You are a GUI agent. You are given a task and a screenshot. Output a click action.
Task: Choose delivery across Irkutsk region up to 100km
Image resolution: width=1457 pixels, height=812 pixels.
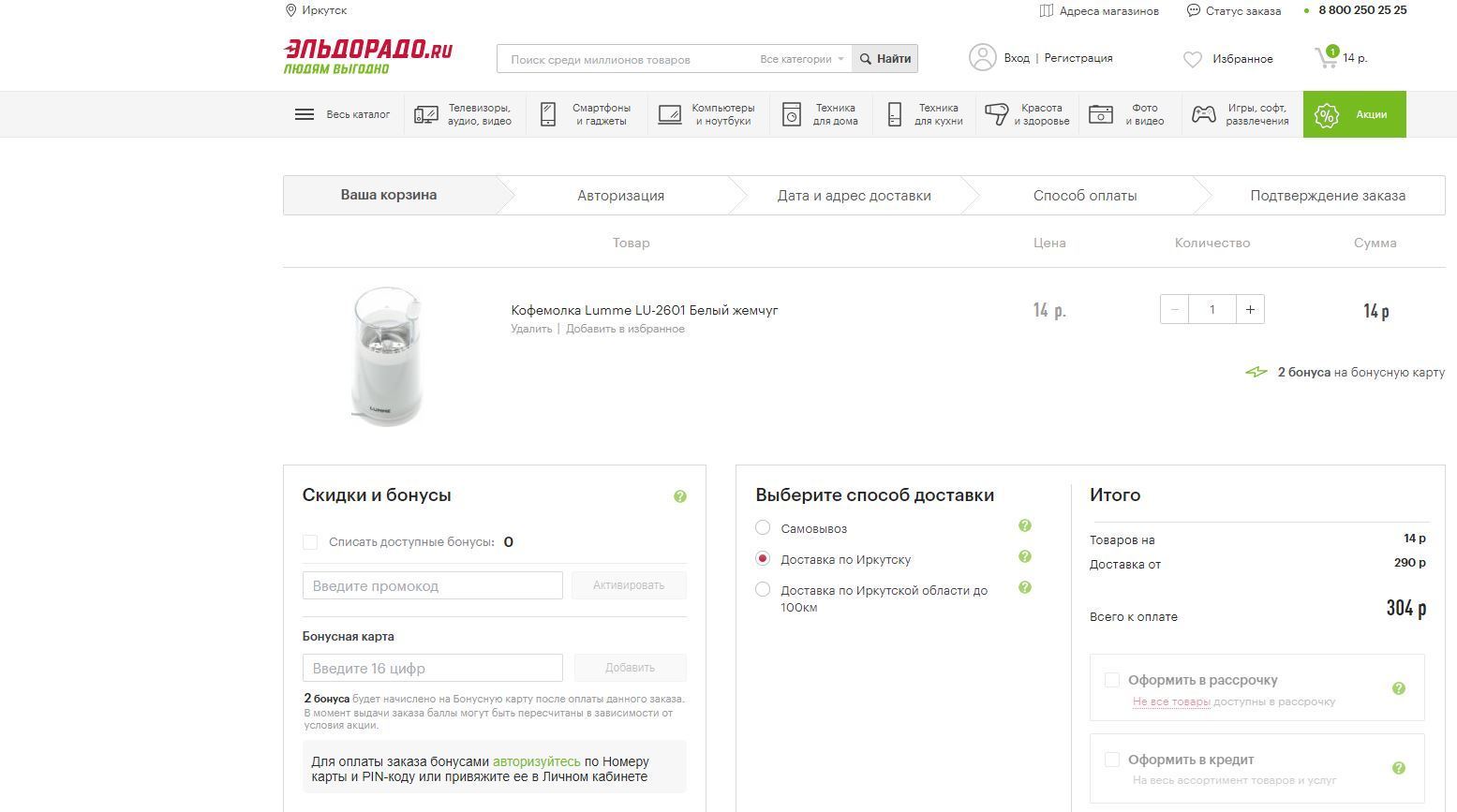(x=763, y=590)
